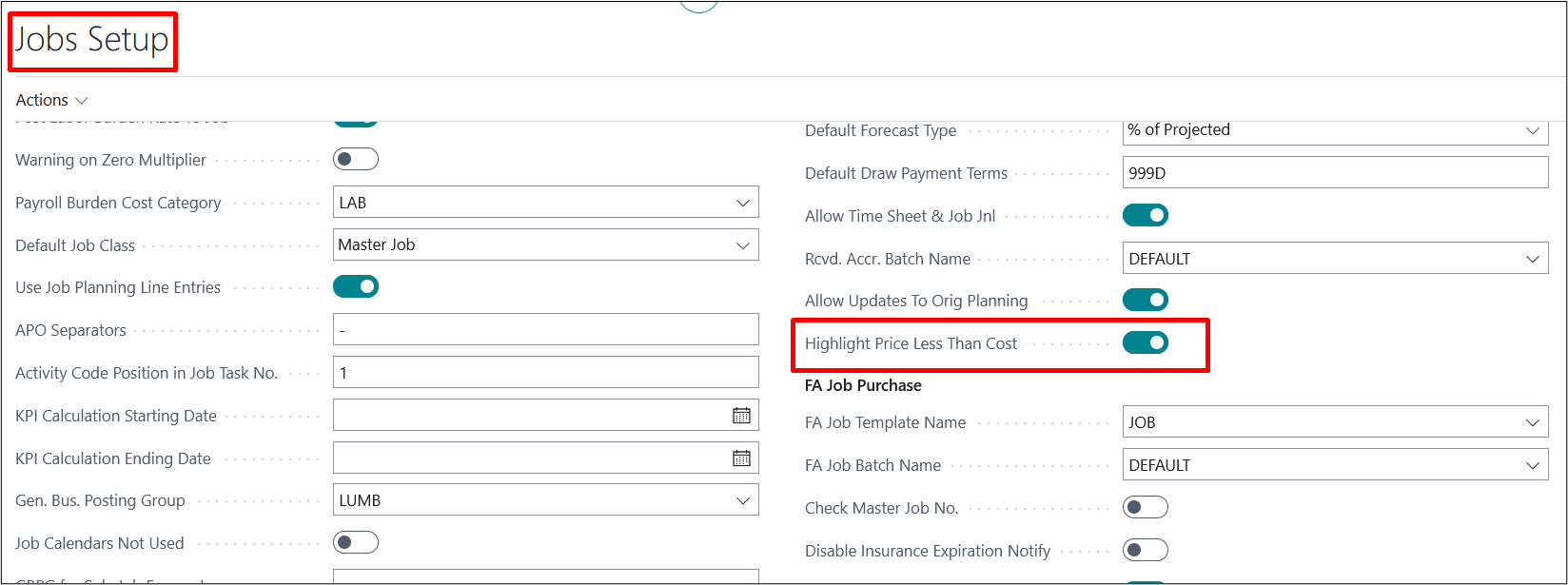Open Default Forecast Type dropdown
This screenshot has width=1568, height=585.
[1532, 130]
